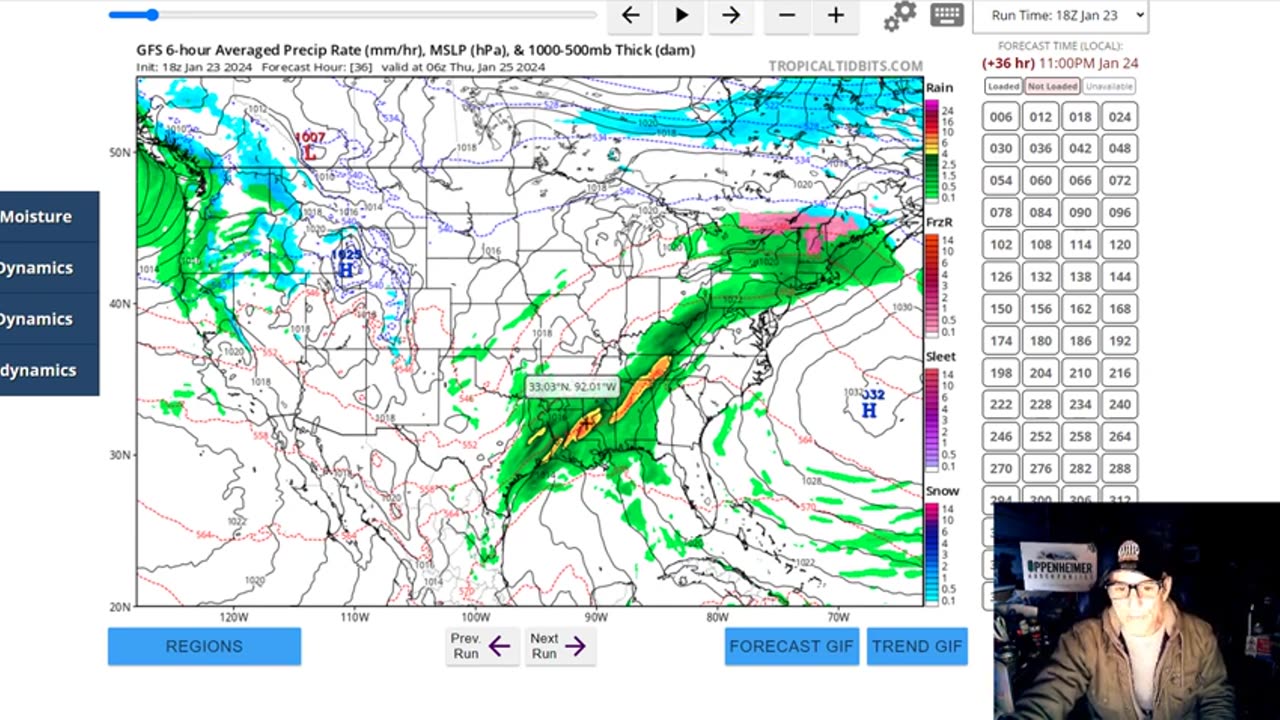
Task: Click the presenter webcam overlay
Action: pyautogui.click(x=1137, y=611)
